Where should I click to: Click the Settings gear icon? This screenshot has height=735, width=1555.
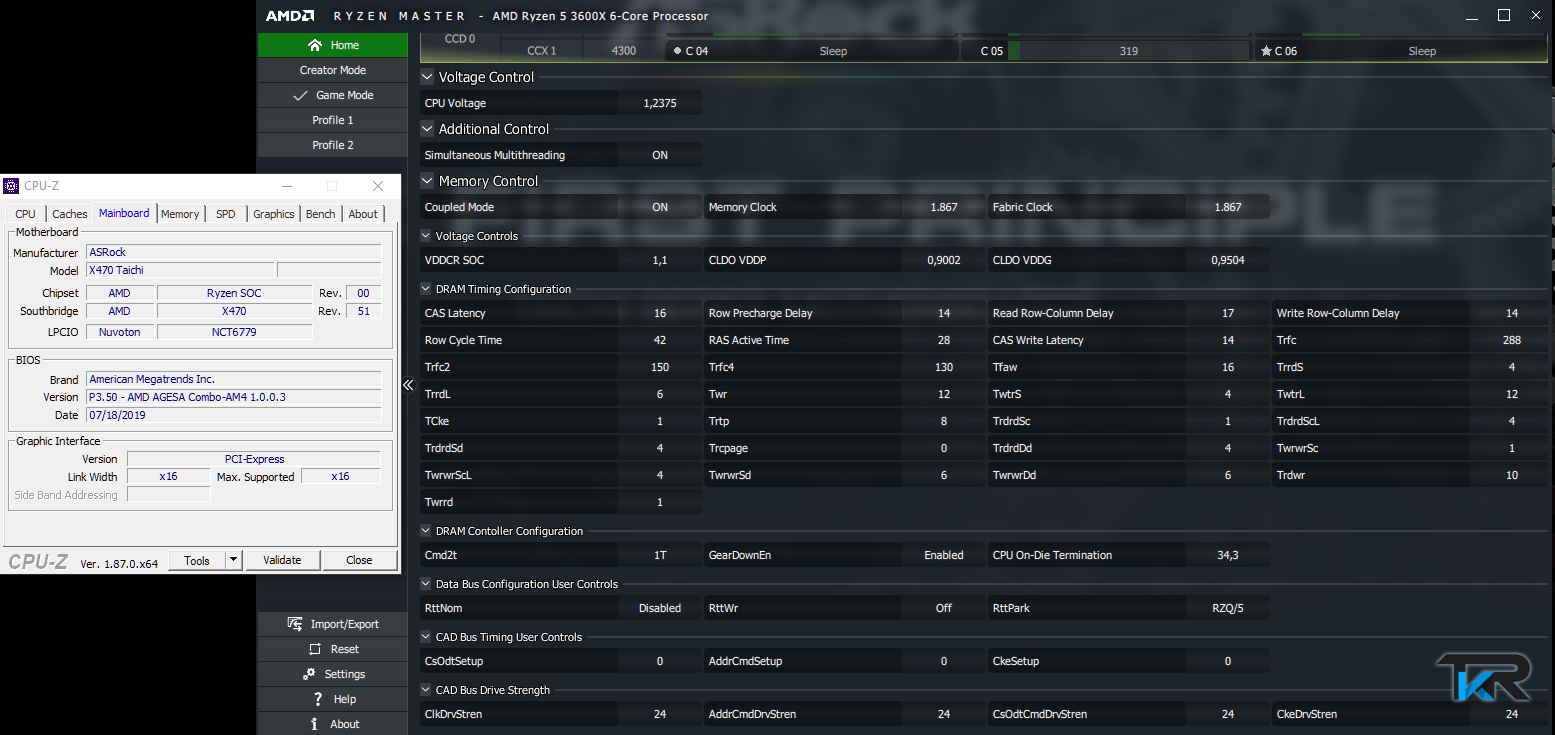309,674
